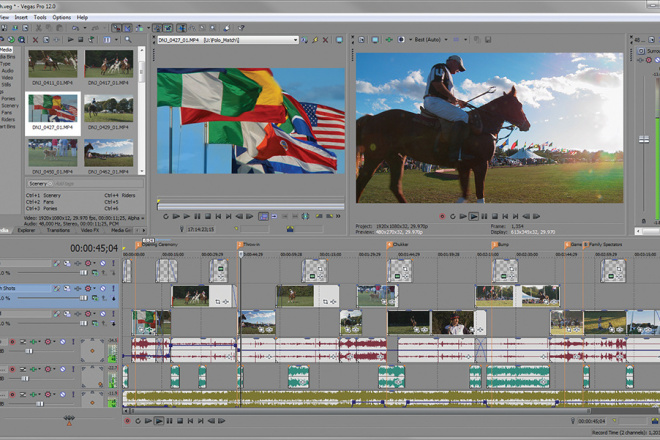Image resolution: width=660 pixels, height=440 pixels.
Task: Click Surround master volume fader handle
Action: [644, 139]
